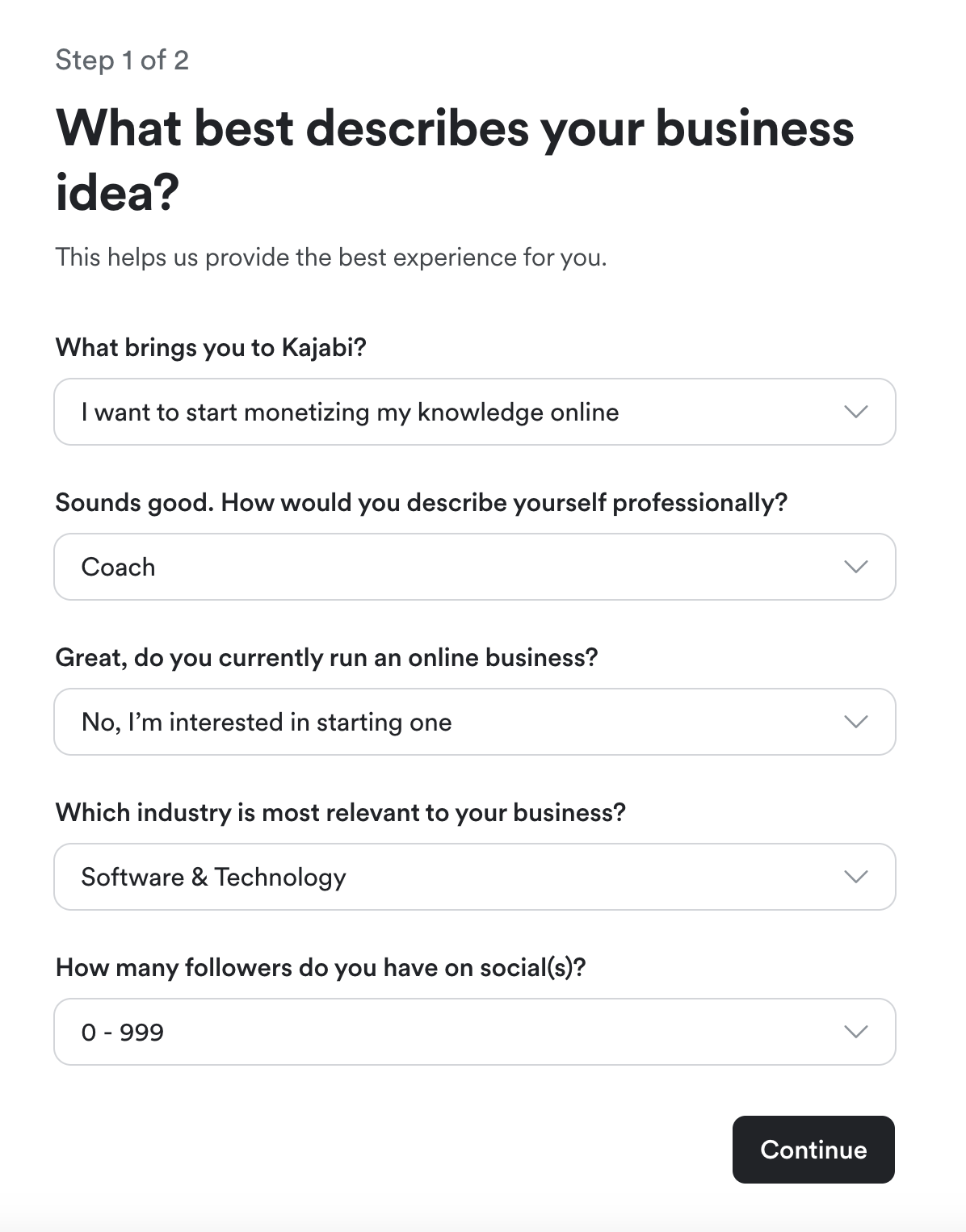Open the professional description dropdown showing Coach
966x1232 pixels.
click(x=476, y=567)
